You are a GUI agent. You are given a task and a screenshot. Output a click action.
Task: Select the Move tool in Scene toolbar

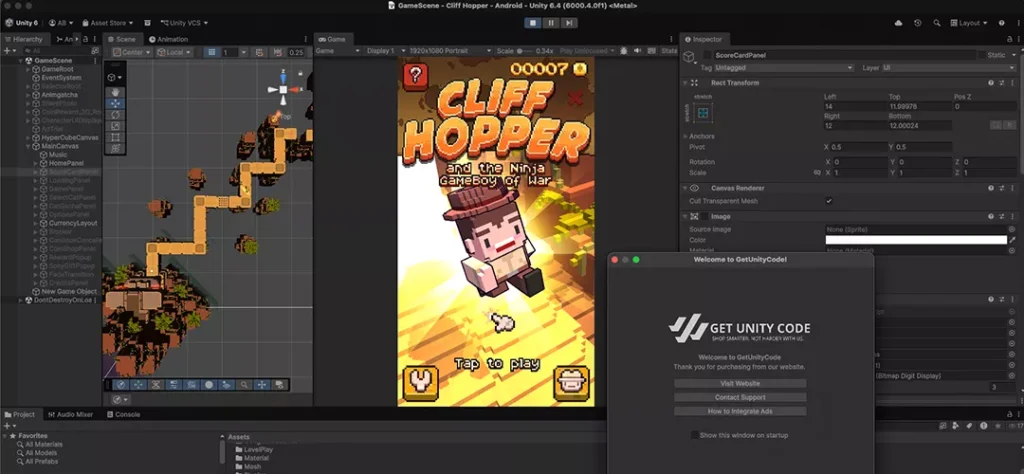[115, 103]
